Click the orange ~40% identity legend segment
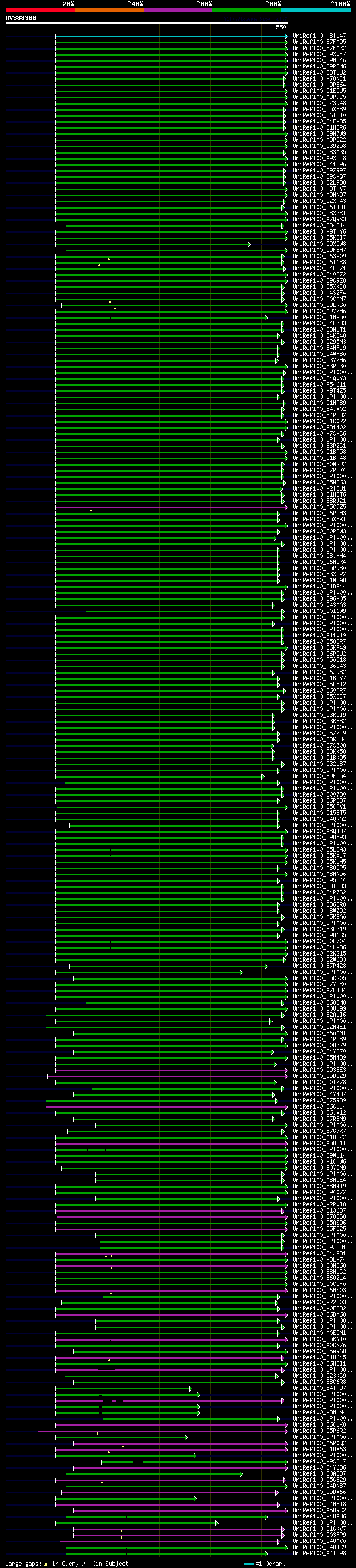 pyautogui.click(x=109, y=10)
